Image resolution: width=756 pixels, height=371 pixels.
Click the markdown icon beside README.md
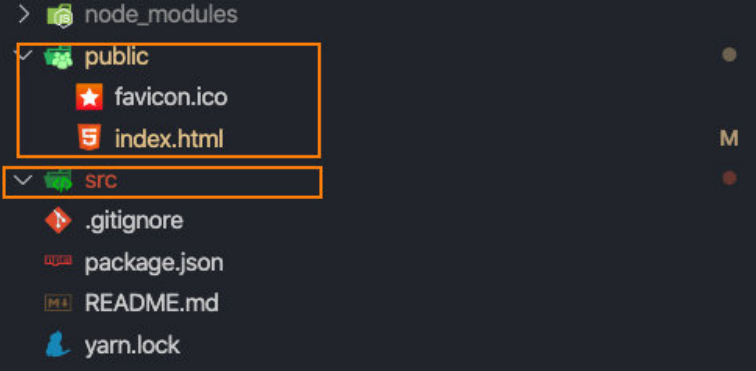[x=58, y=303]
